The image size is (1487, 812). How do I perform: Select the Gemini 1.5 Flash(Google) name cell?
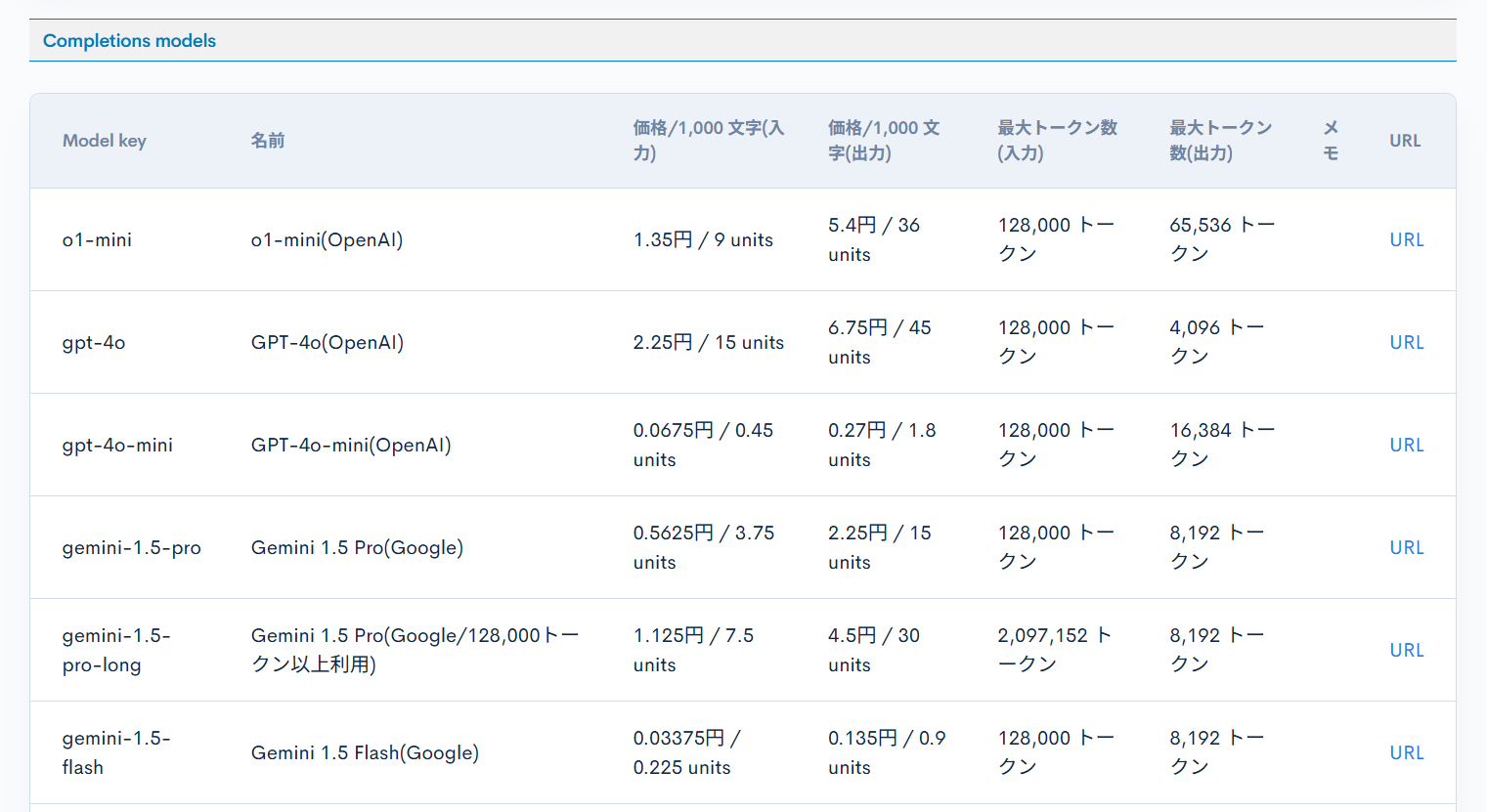(363, 752)
